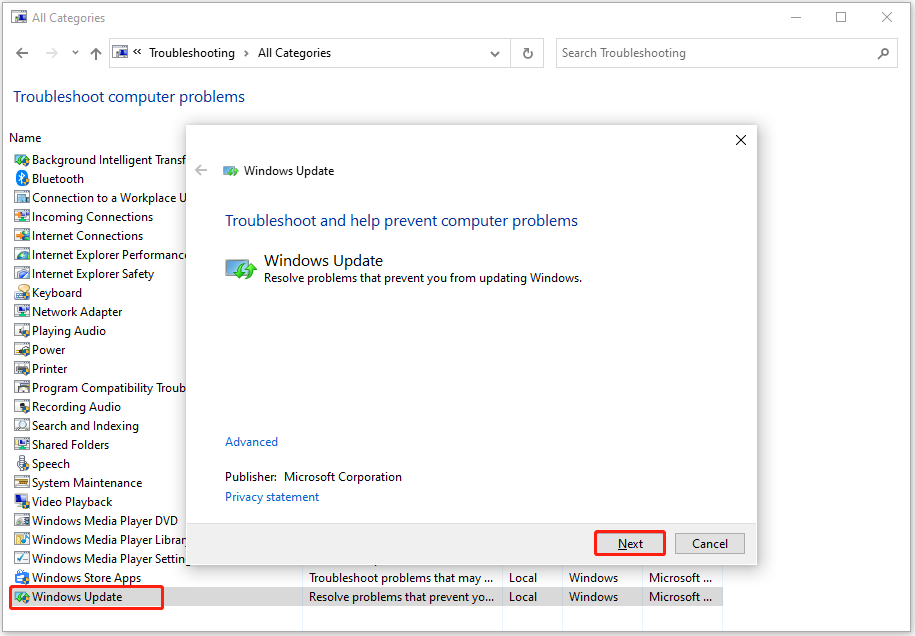Select the Recording Audio row label

tap(76, 407)
